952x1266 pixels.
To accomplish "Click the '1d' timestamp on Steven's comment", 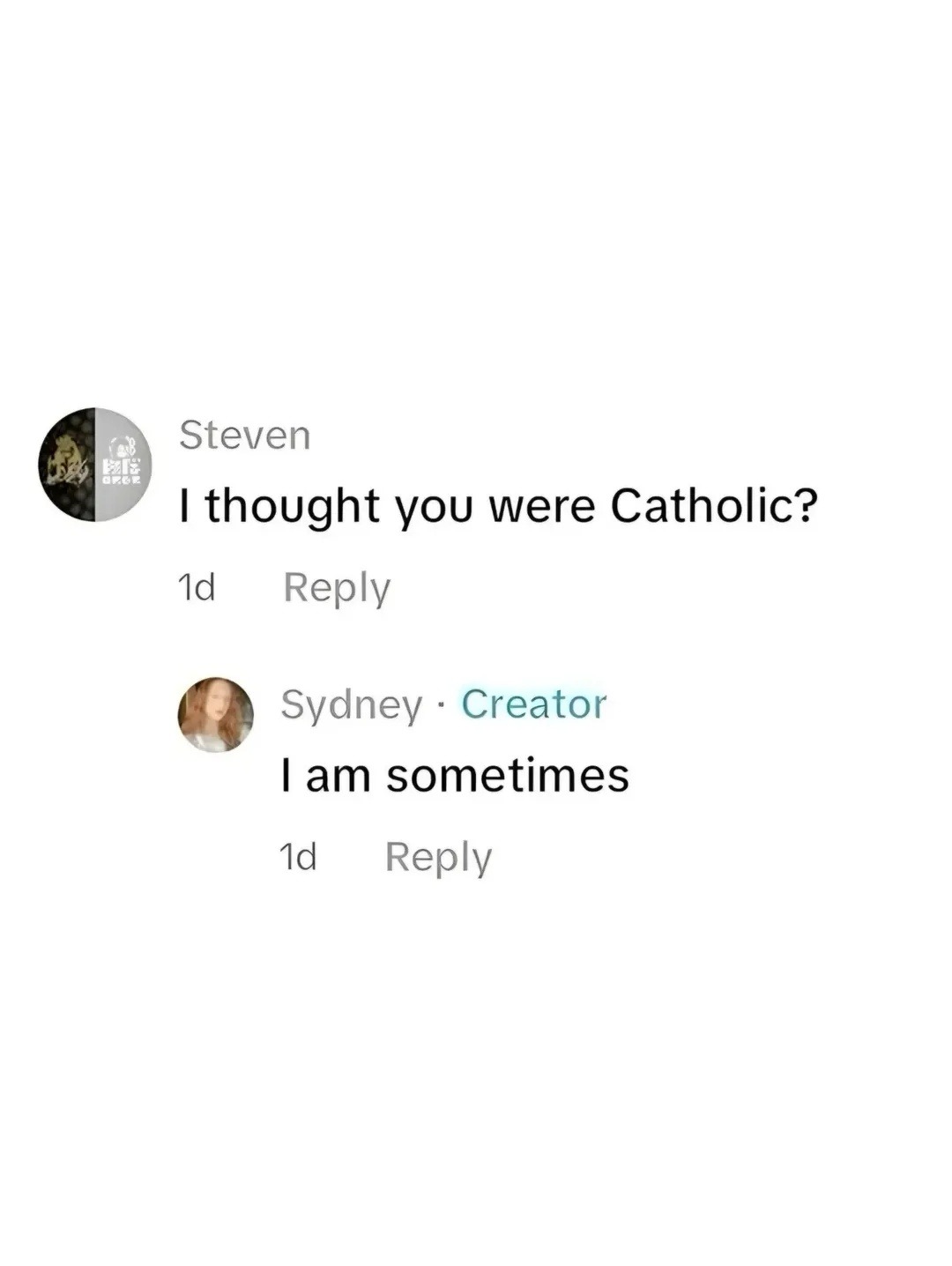I will click(196, 587).
